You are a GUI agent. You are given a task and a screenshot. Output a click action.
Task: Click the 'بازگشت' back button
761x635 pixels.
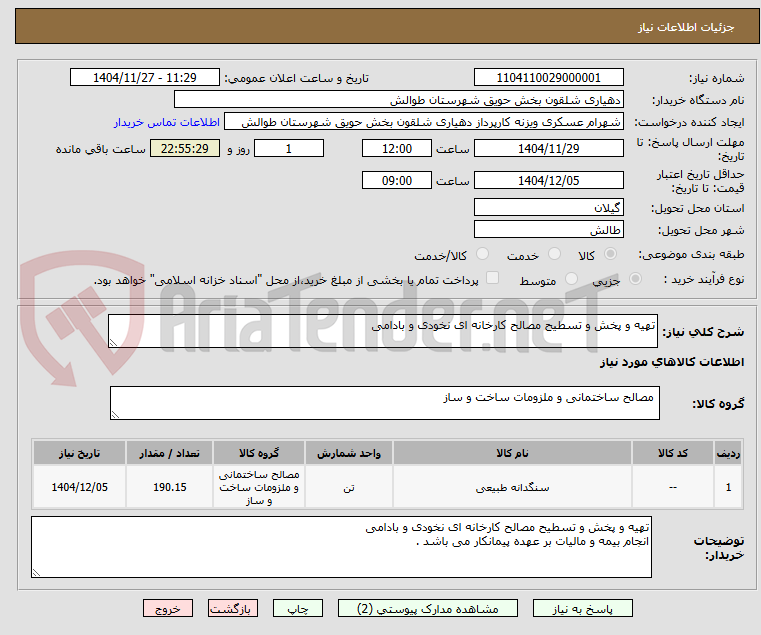tap(233, 608)
